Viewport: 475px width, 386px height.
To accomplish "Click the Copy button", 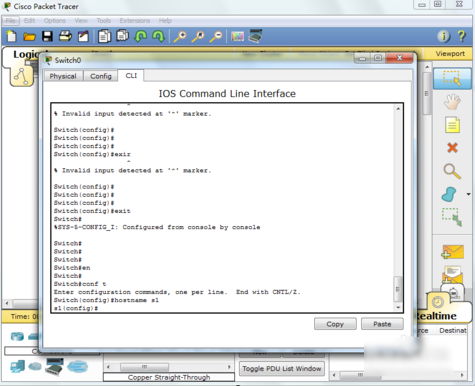I will coord(335,324).
